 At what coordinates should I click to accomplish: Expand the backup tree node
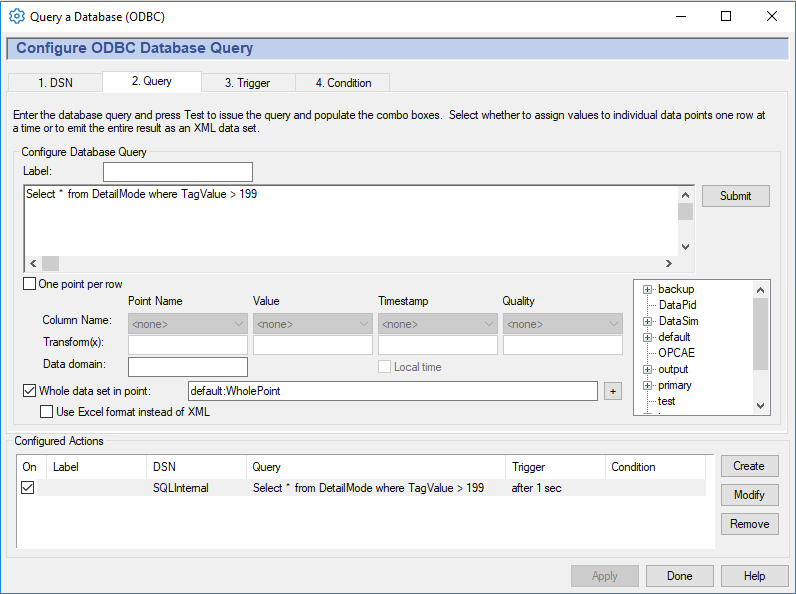pyautogui.click(x=647, y=289)
